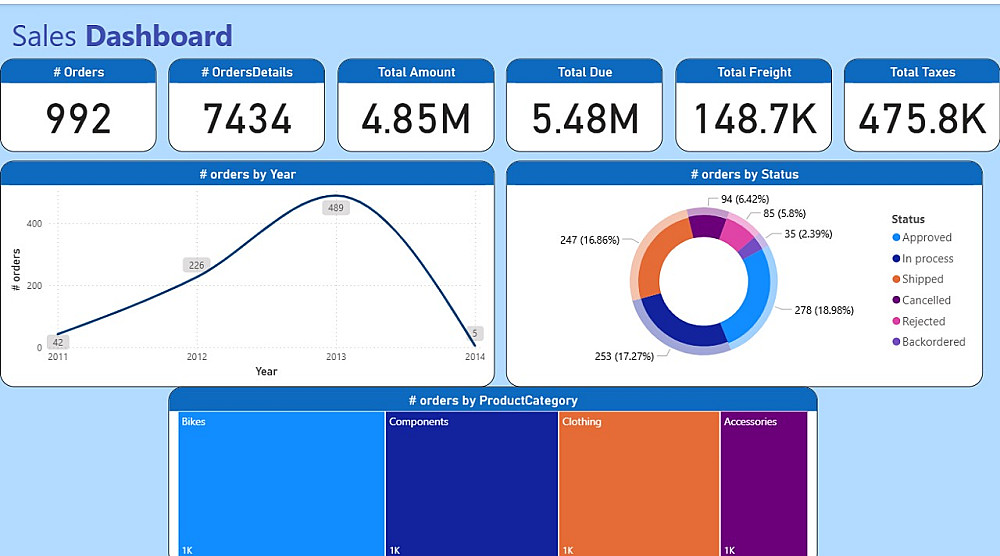
Task: Click the Shipped legend color dot
Action: (896, 279)
